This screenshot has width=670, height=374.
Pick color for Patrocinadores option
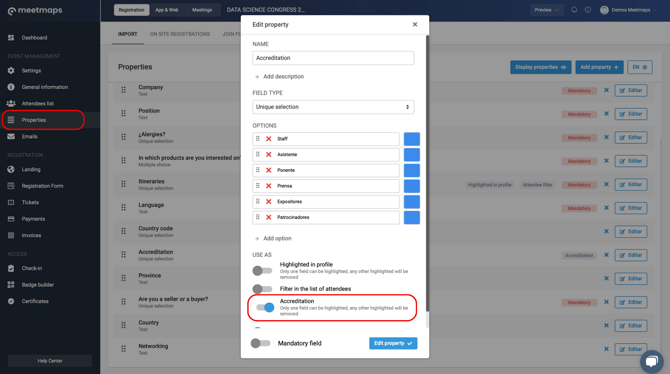tap(411, 217)
